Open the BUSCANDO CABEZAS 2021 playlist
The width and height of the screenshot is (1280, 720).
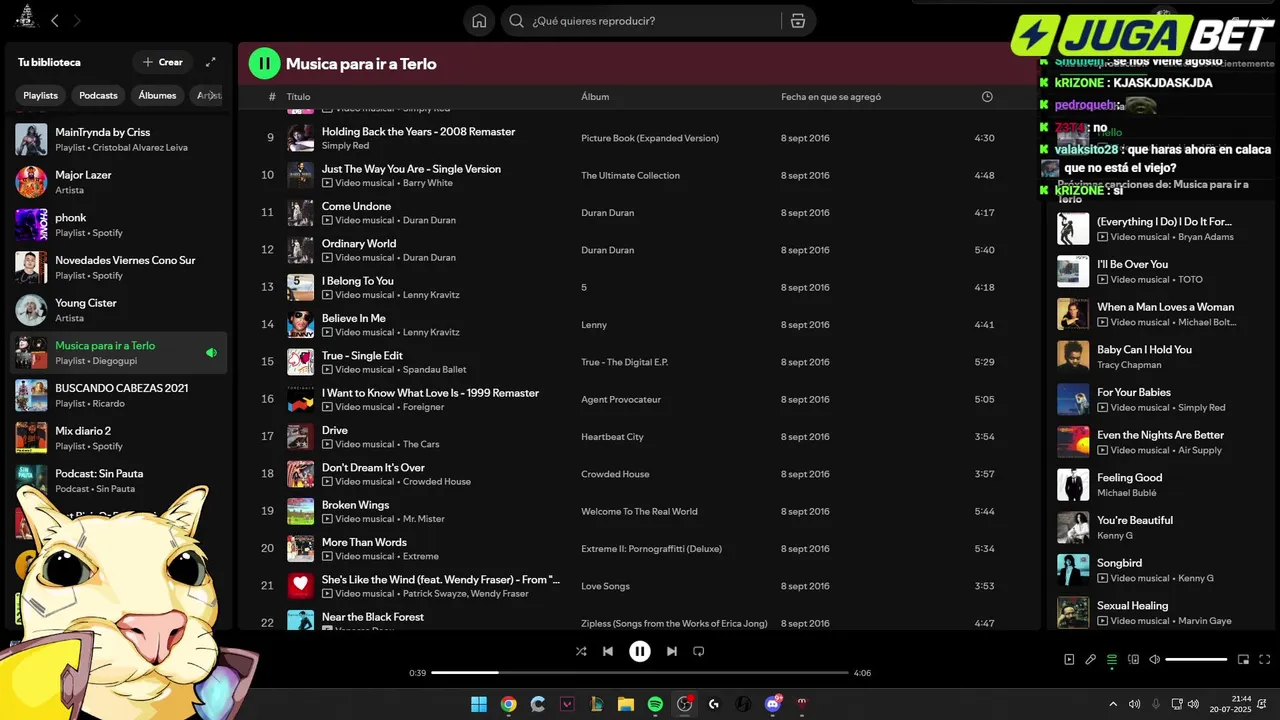(119, 395)
